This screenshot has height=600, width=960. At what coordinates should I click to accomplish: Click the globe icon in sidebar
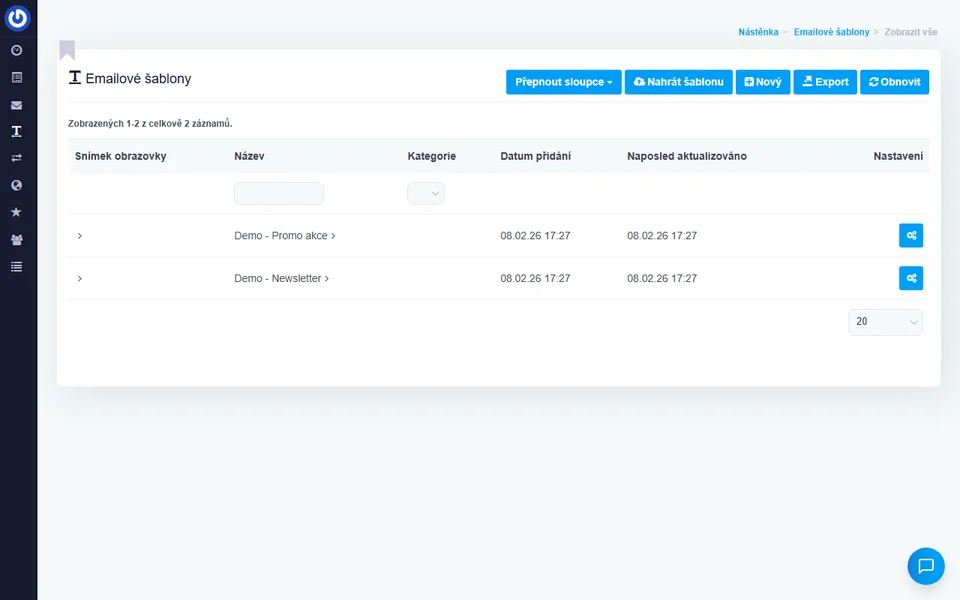pos(16,185)
